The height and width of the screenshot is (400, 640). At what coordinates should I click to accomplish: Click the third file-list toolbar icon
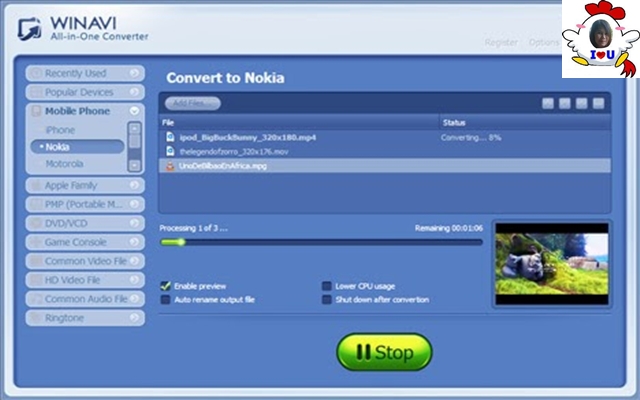[581, 104]
